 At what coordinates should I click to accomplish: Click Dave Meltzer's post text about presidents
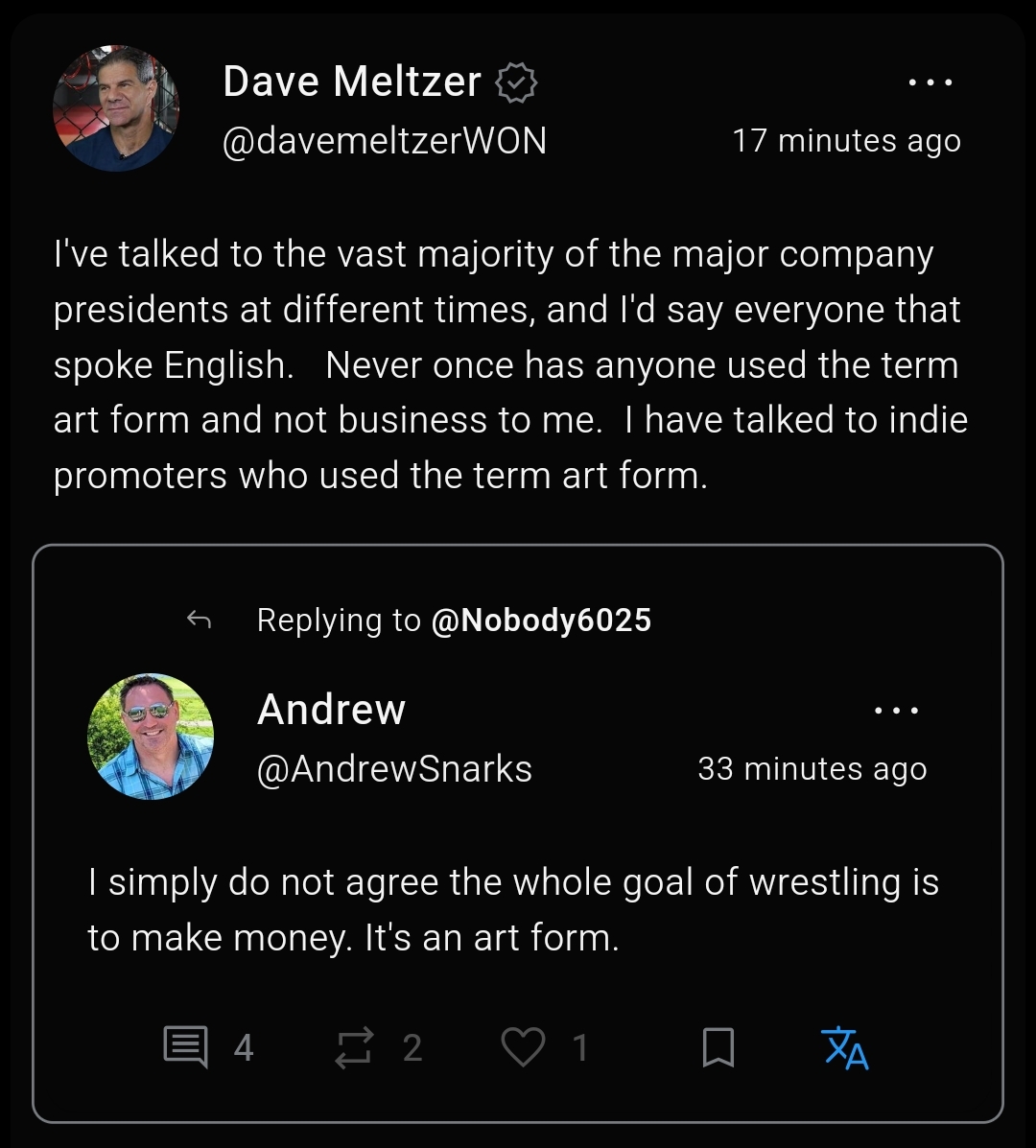[510, 365]
